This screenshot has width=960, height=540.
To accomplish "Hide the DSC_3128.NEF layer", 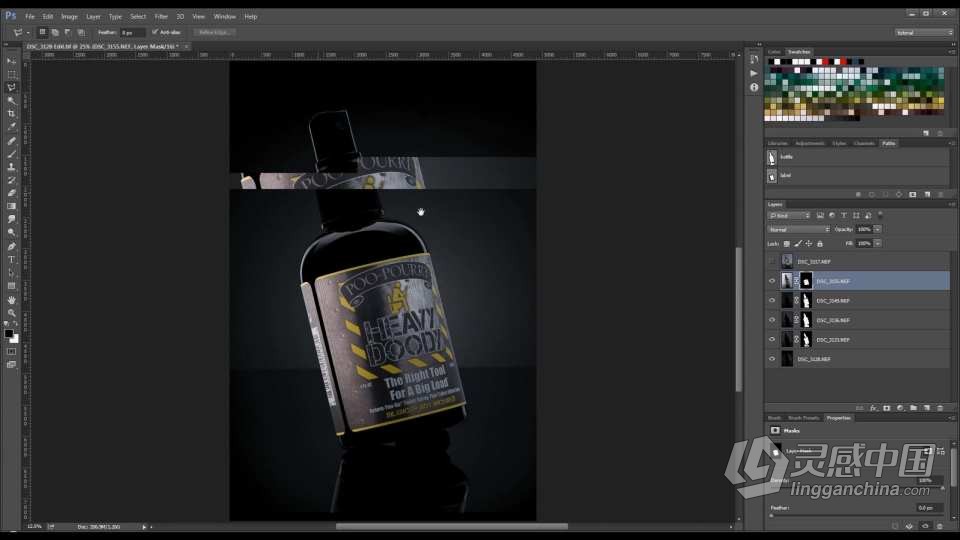I will pyautogui.click(x=771, y=358).
